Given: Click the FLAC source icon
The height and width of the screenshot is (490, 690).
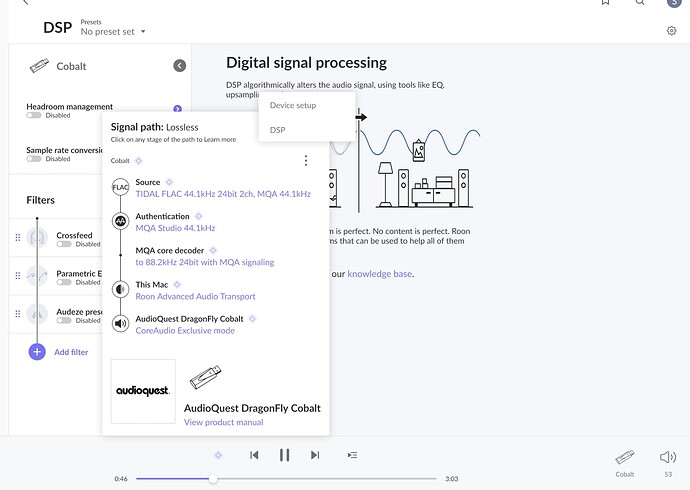Looking at the screenshot, I should coord(120,187).
